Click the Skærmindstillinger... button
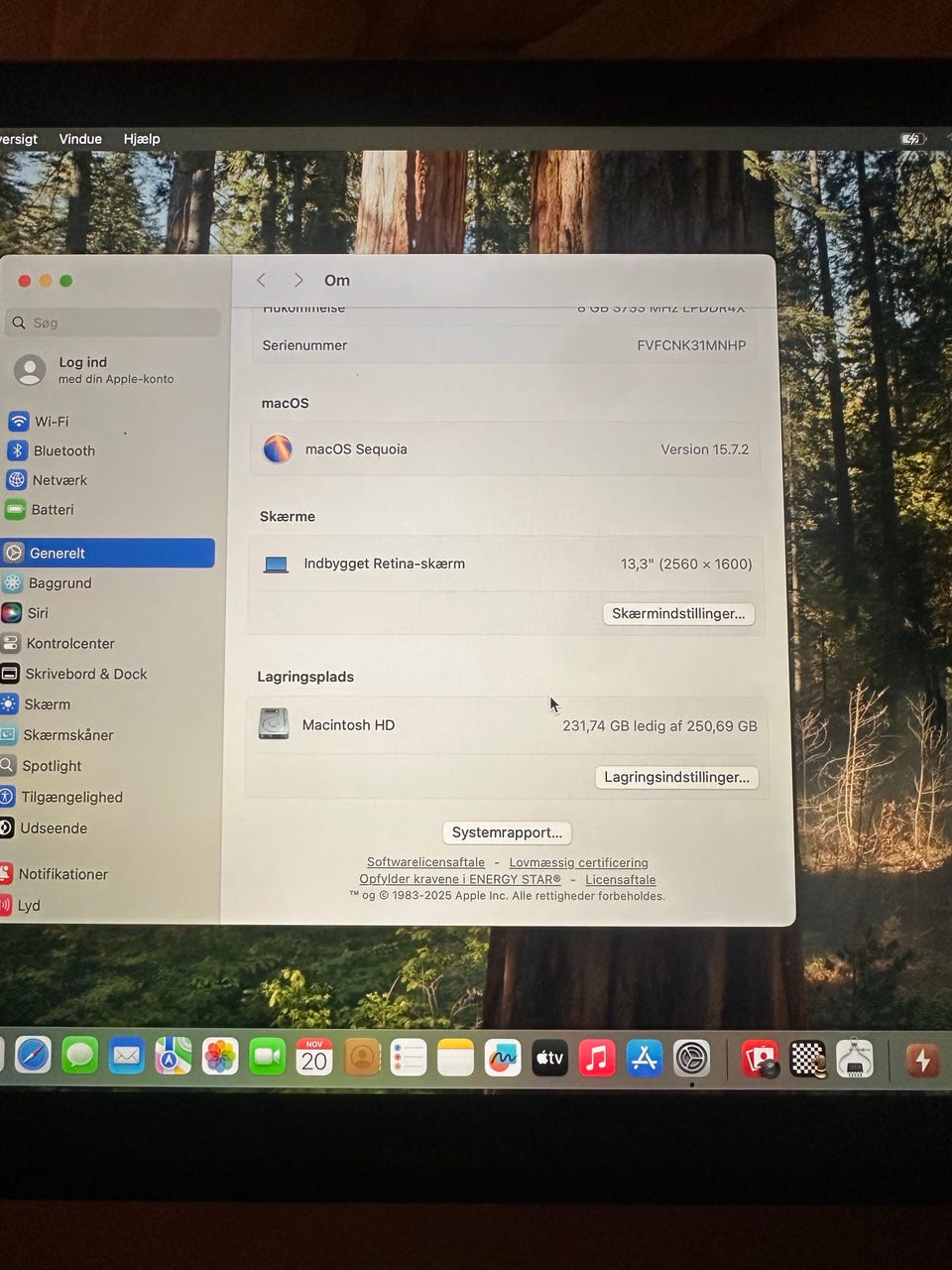Screen dimensions: 952x1270 click(678, 613)
